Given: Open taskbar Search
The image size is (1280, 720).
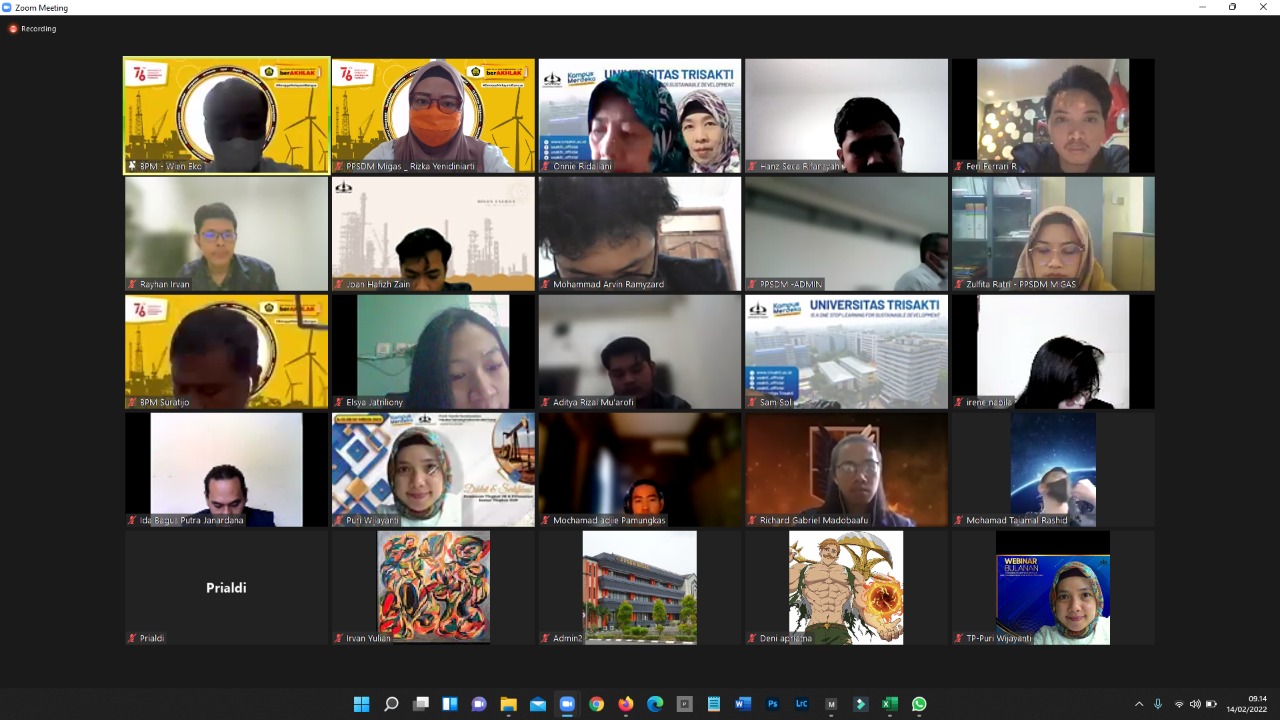Looking at the screenshot, I should pyautogui.click(x=391, y=704).
